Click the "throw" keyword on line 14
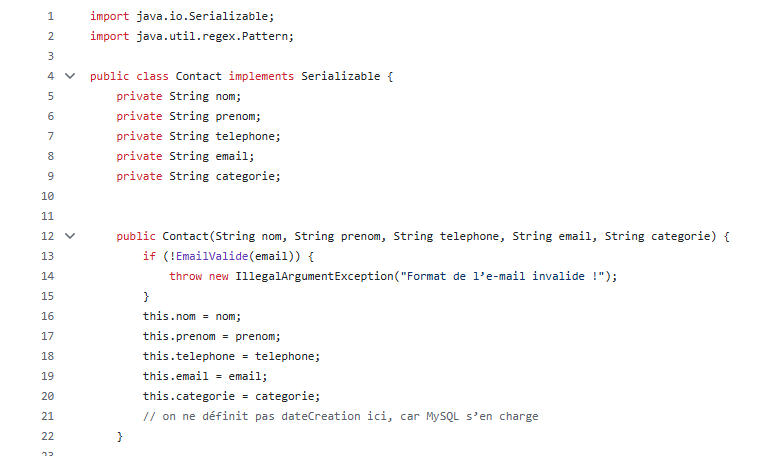Image resolution: width=771 pixels, height=456 pixels. (x=185, y=276)
